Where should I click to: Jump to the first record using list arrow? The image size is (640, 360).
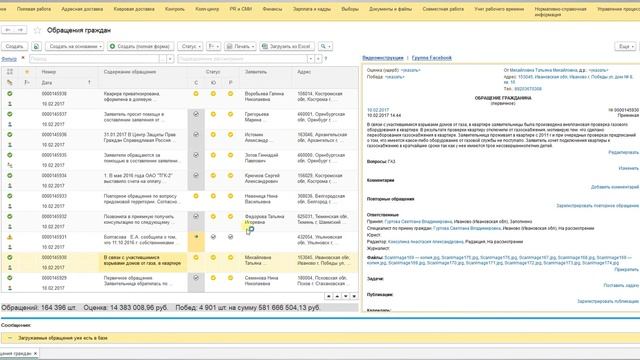coord(329,296)
